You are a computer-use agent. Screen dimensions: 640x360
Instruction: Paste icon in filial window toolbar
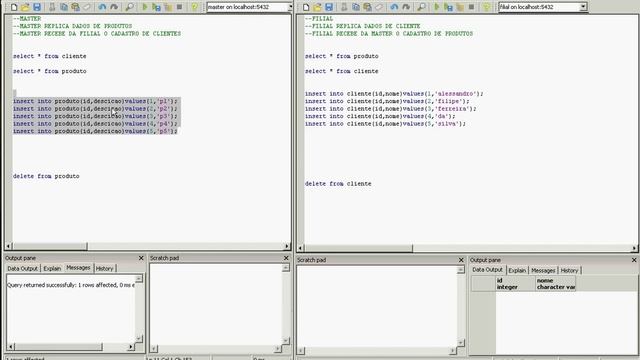[x=367, y=7]
